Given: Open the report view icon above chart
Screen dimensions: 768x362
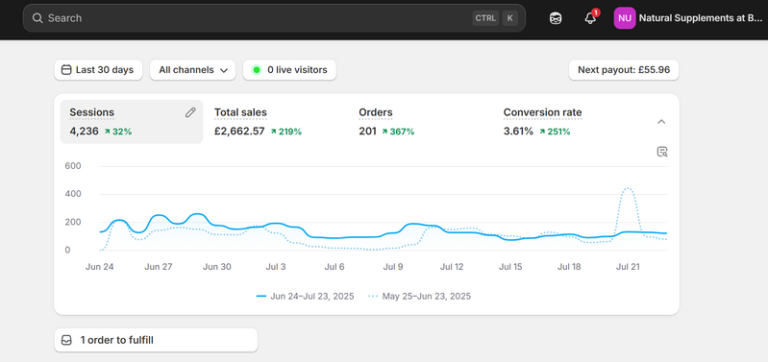Looking at the screenshot, I should pos(662,152).
